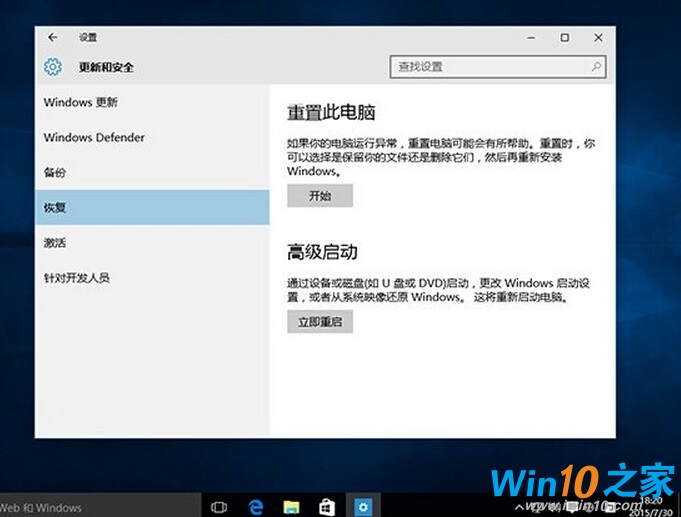Screen dimensions: 681x517
Task: Click the 重置此电脑 heading
Action: pos(331,112)
